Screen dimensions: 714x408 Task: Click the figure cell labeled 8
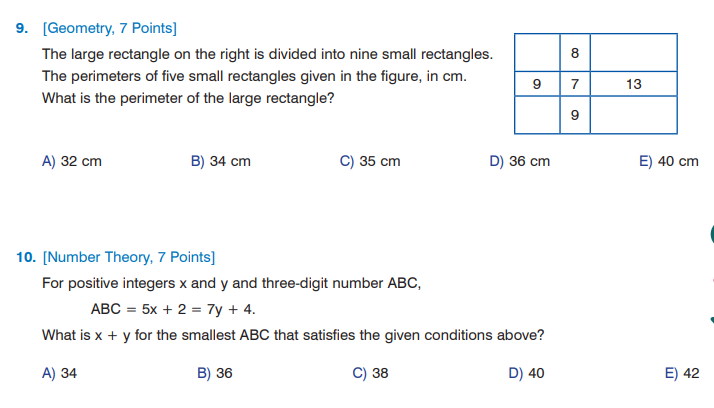(574, 52)
